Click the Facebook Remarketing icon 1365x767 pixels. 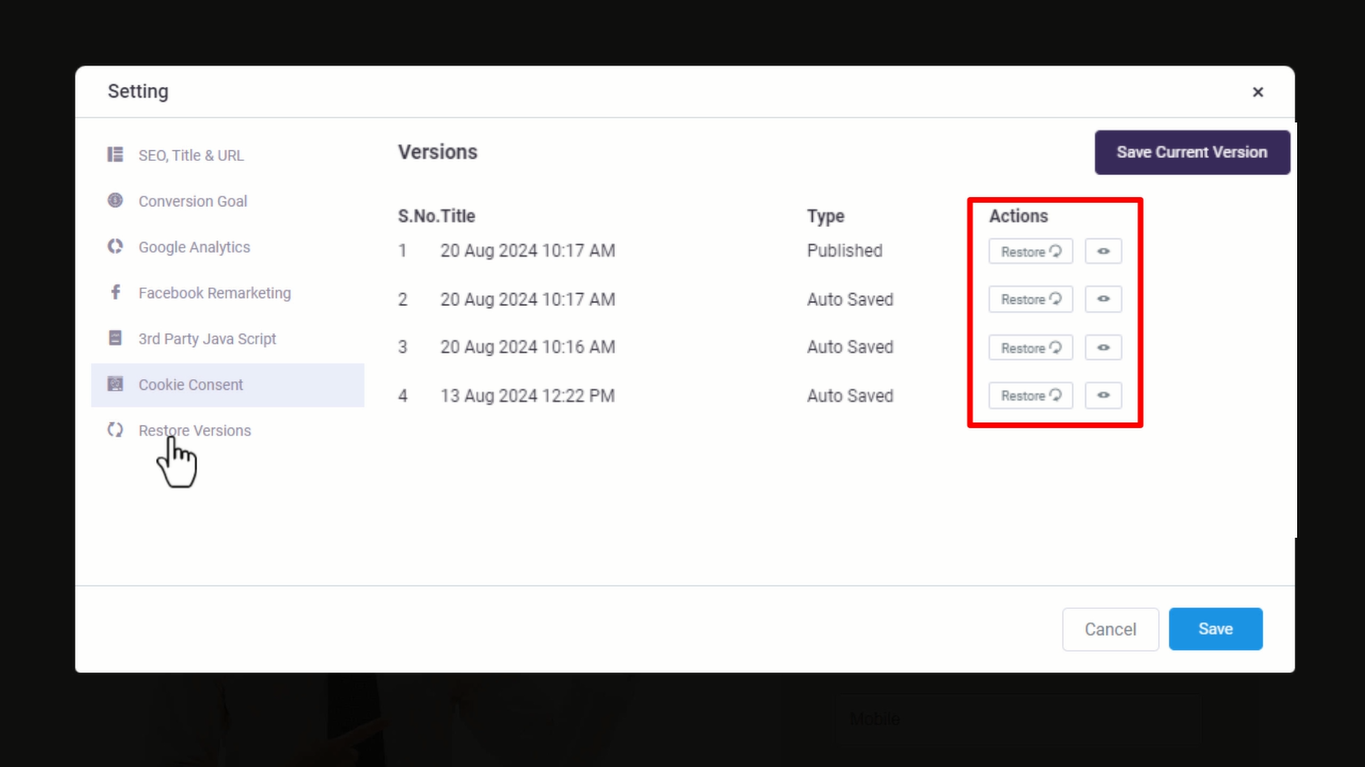(x=115, y=293)
